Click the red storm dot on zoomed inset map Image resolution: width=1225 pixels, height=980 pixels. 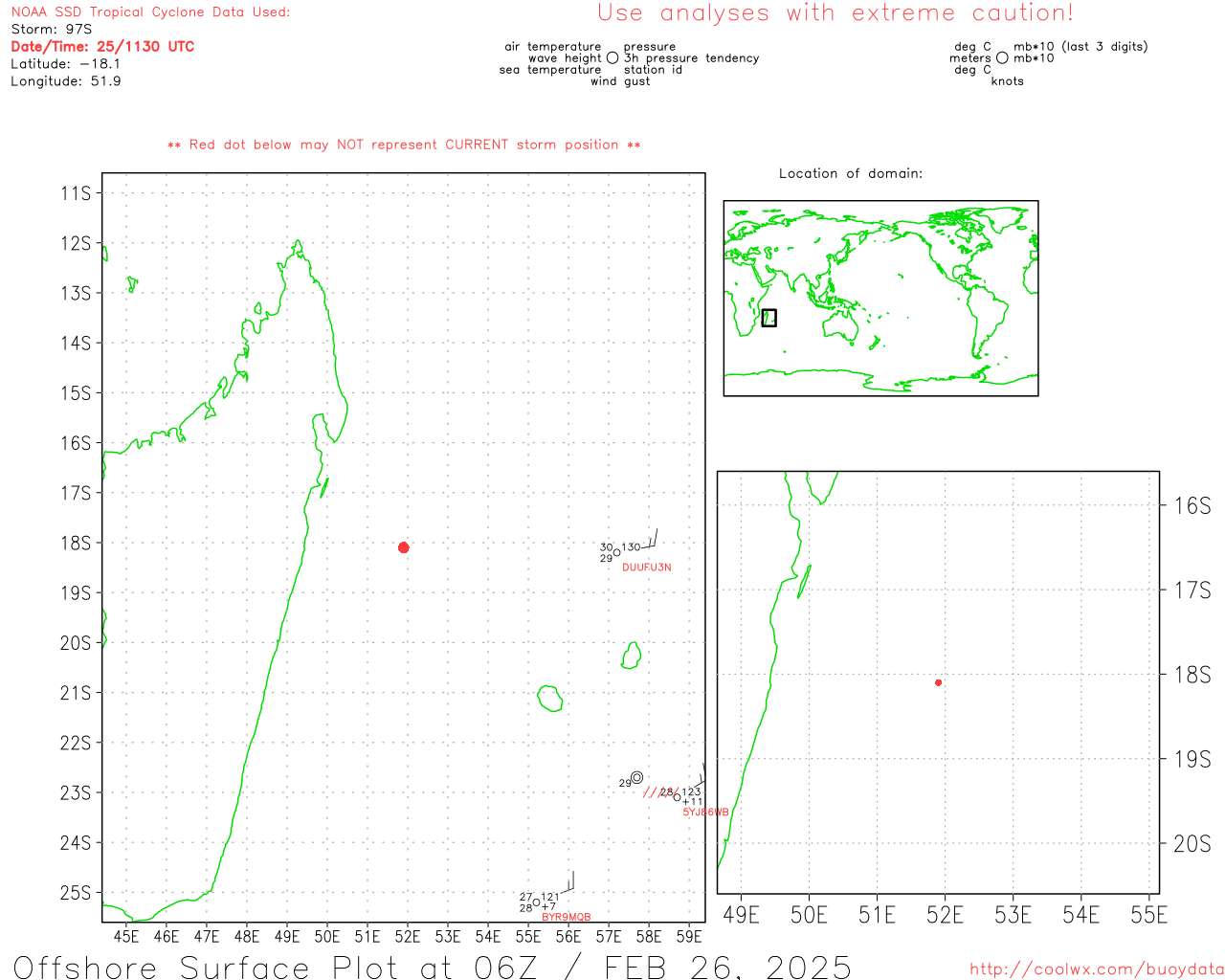pyautogui.click(x=938, y=682)
